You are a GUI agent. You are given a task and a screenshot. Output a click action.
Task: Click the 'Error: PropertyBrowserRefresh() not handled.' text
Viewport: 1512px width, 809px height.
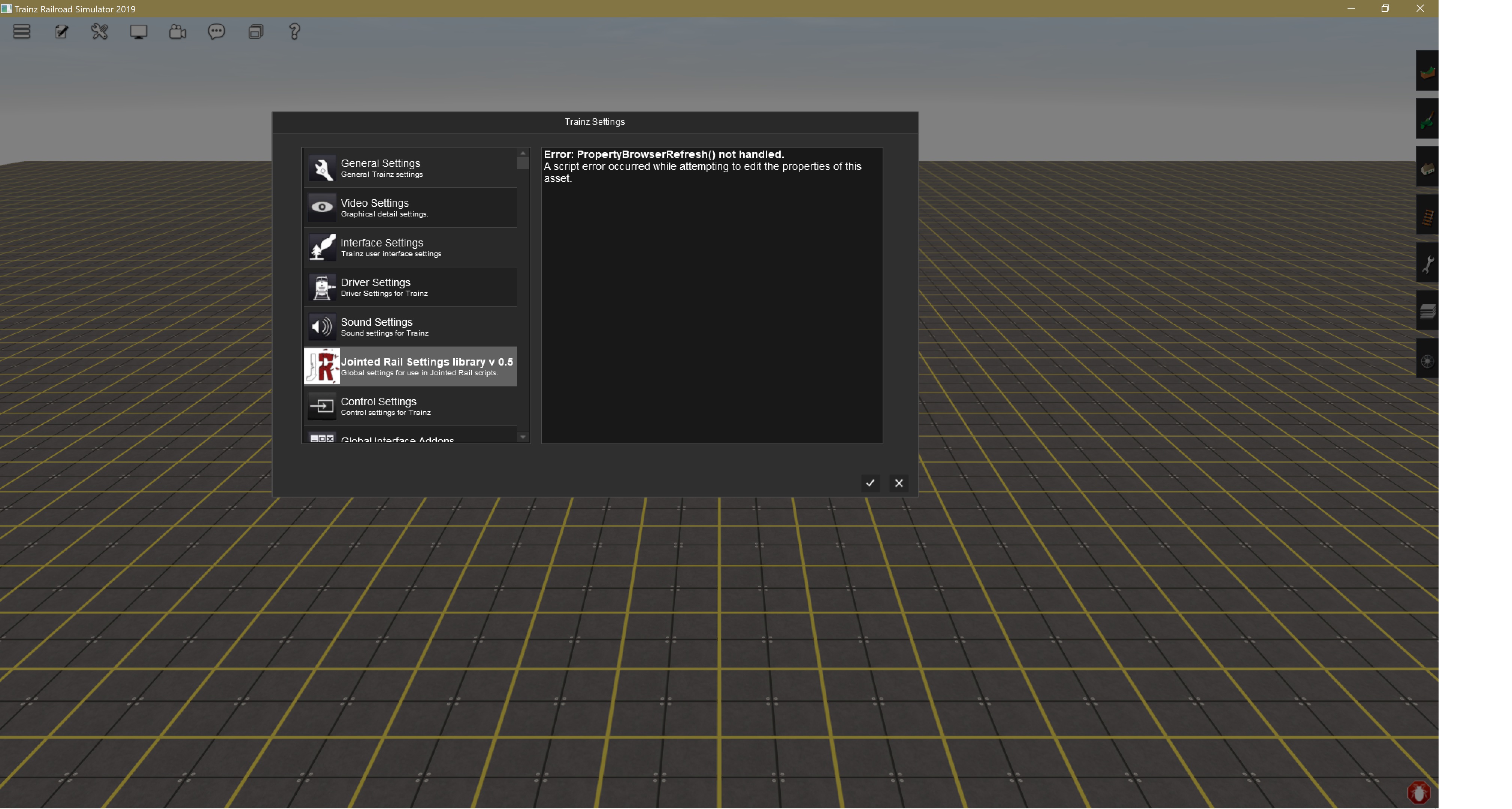[x=664, y=154]
